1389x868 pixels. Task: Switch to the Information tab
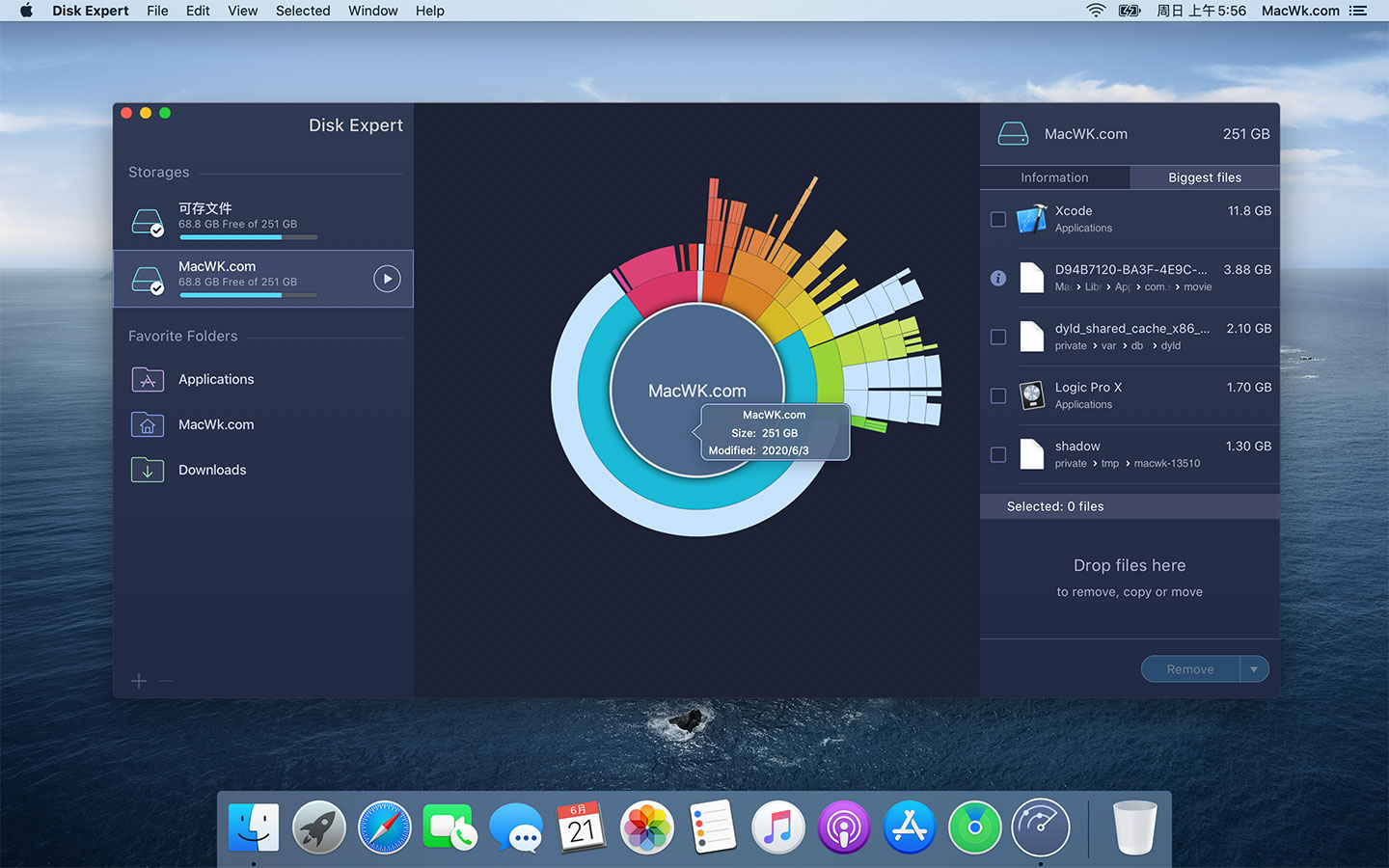[x=1054, y=177]
